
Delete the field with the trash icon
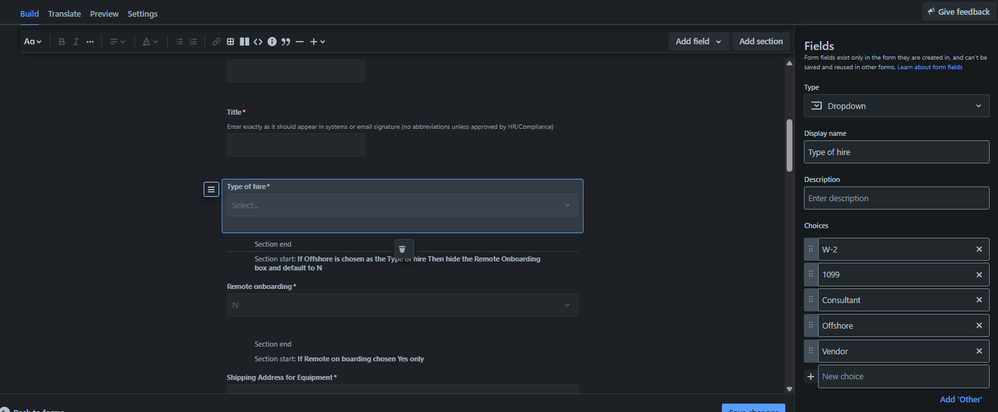[x=402, y=249]
